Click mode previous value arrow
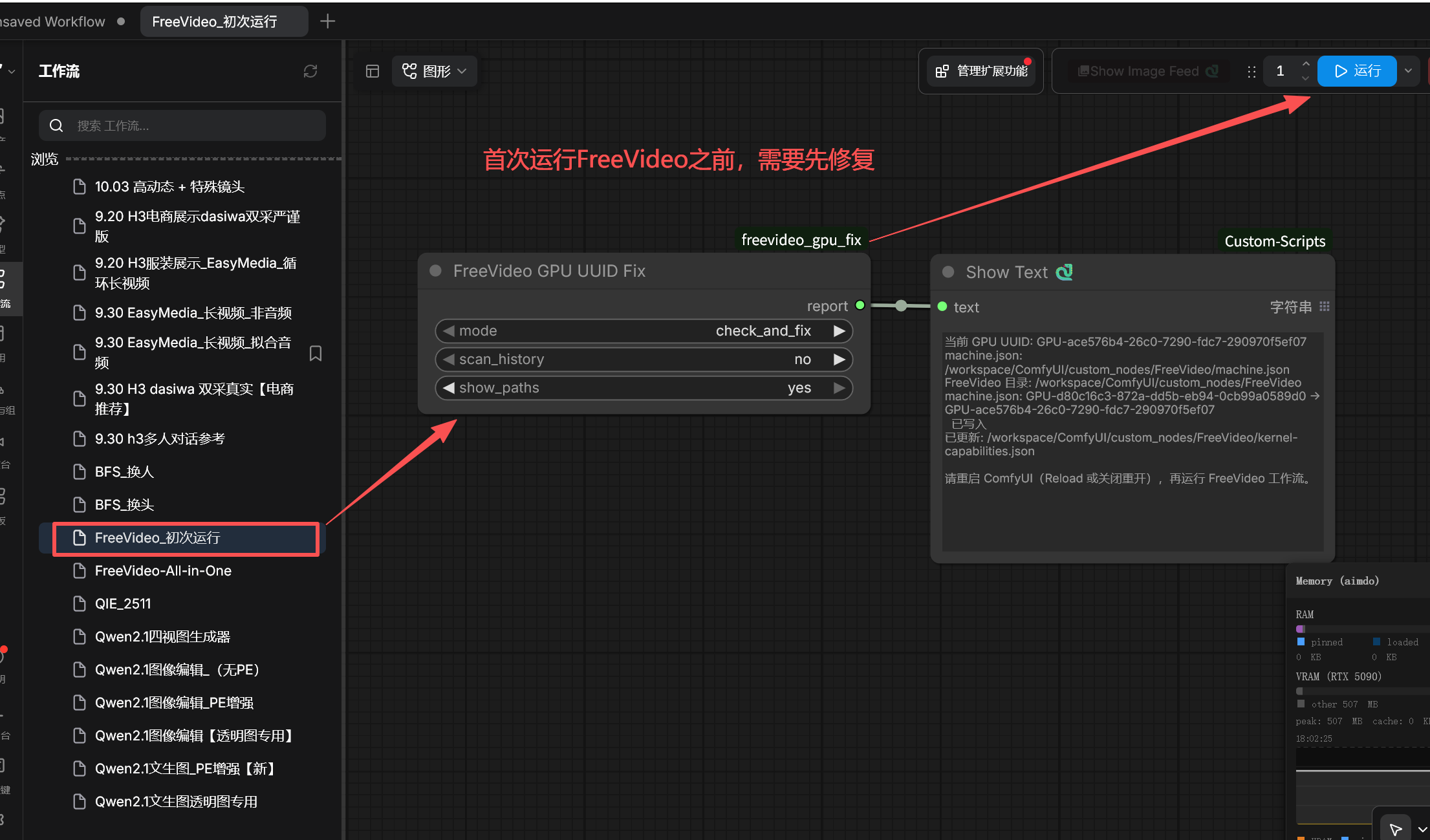The width and height of the screenshot is (1430, 840). [x=449, y=331]
